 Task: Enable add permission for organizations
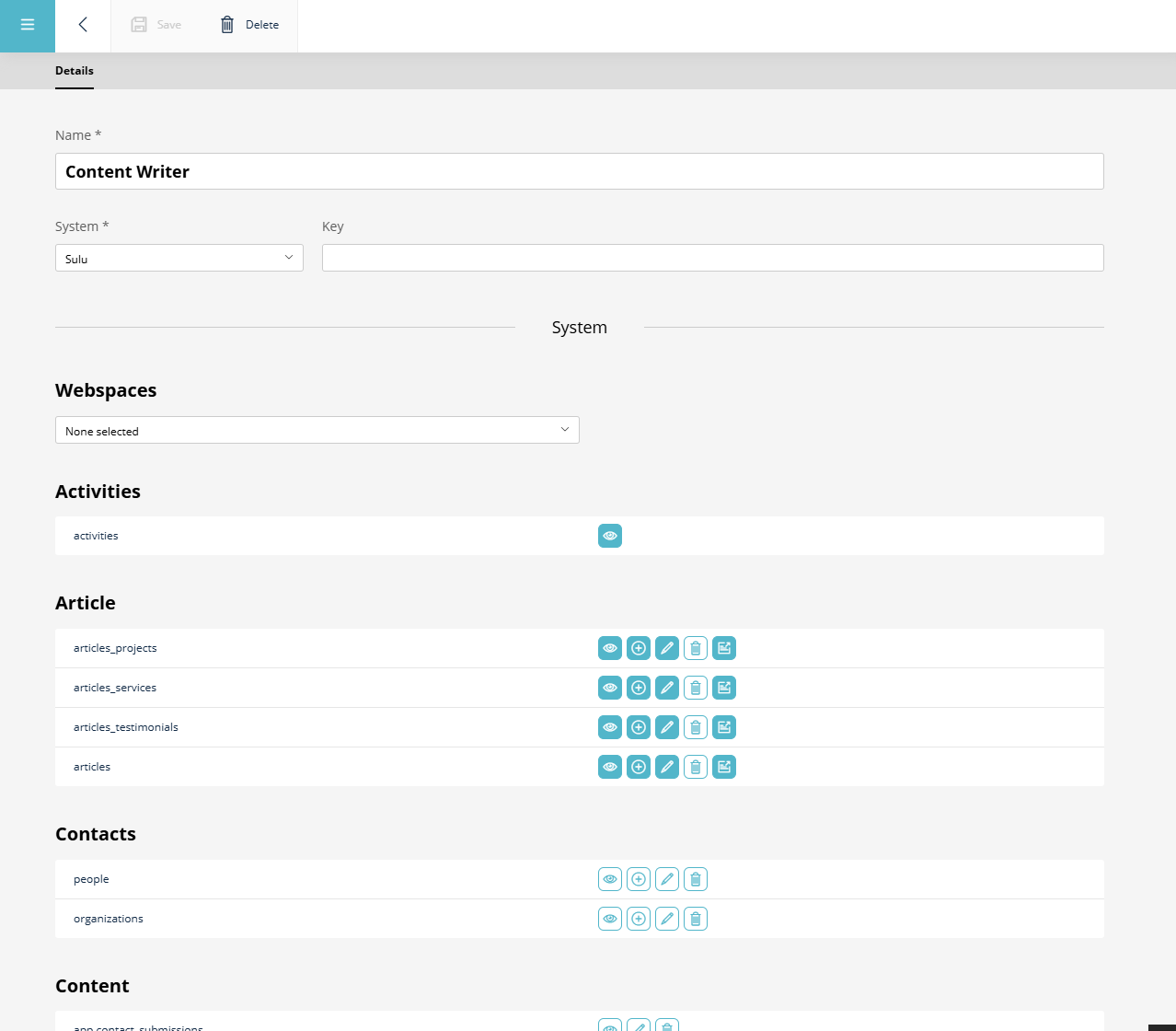click(639, 919)
